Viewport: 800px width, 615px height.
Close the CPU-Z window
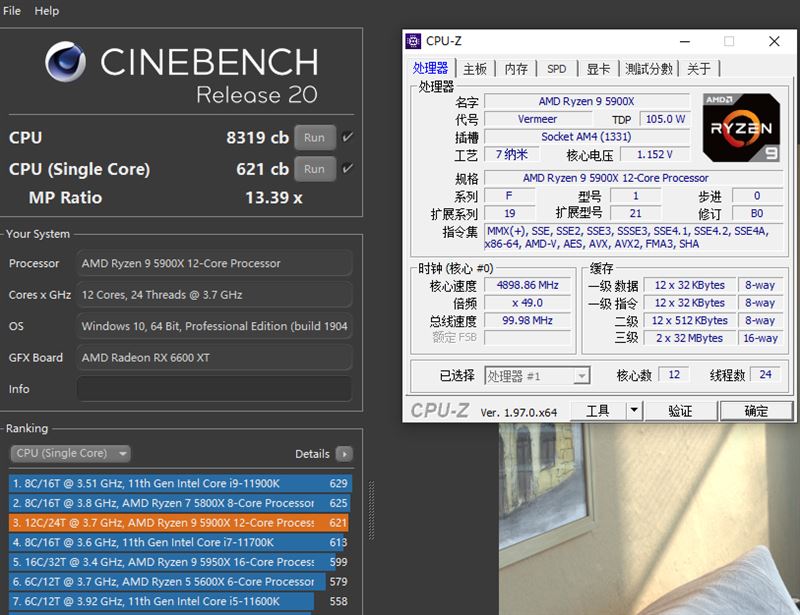[774, 41]
